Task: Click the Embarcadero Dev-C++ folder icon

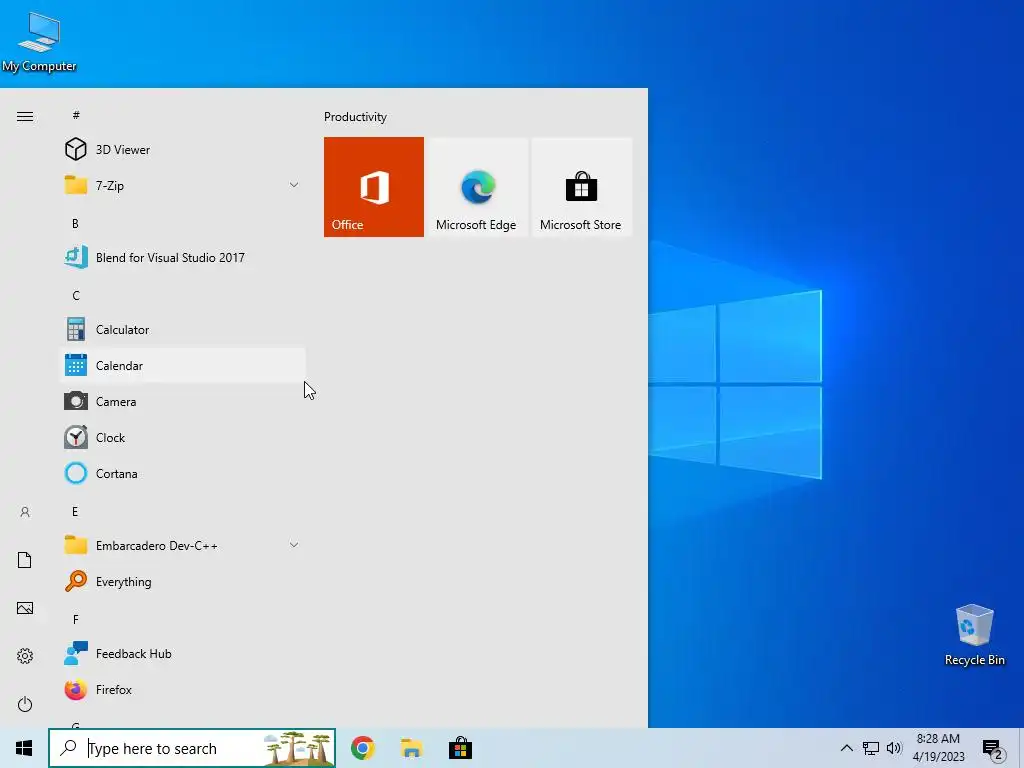Action: pyautogui.click(x=76, y=545)
